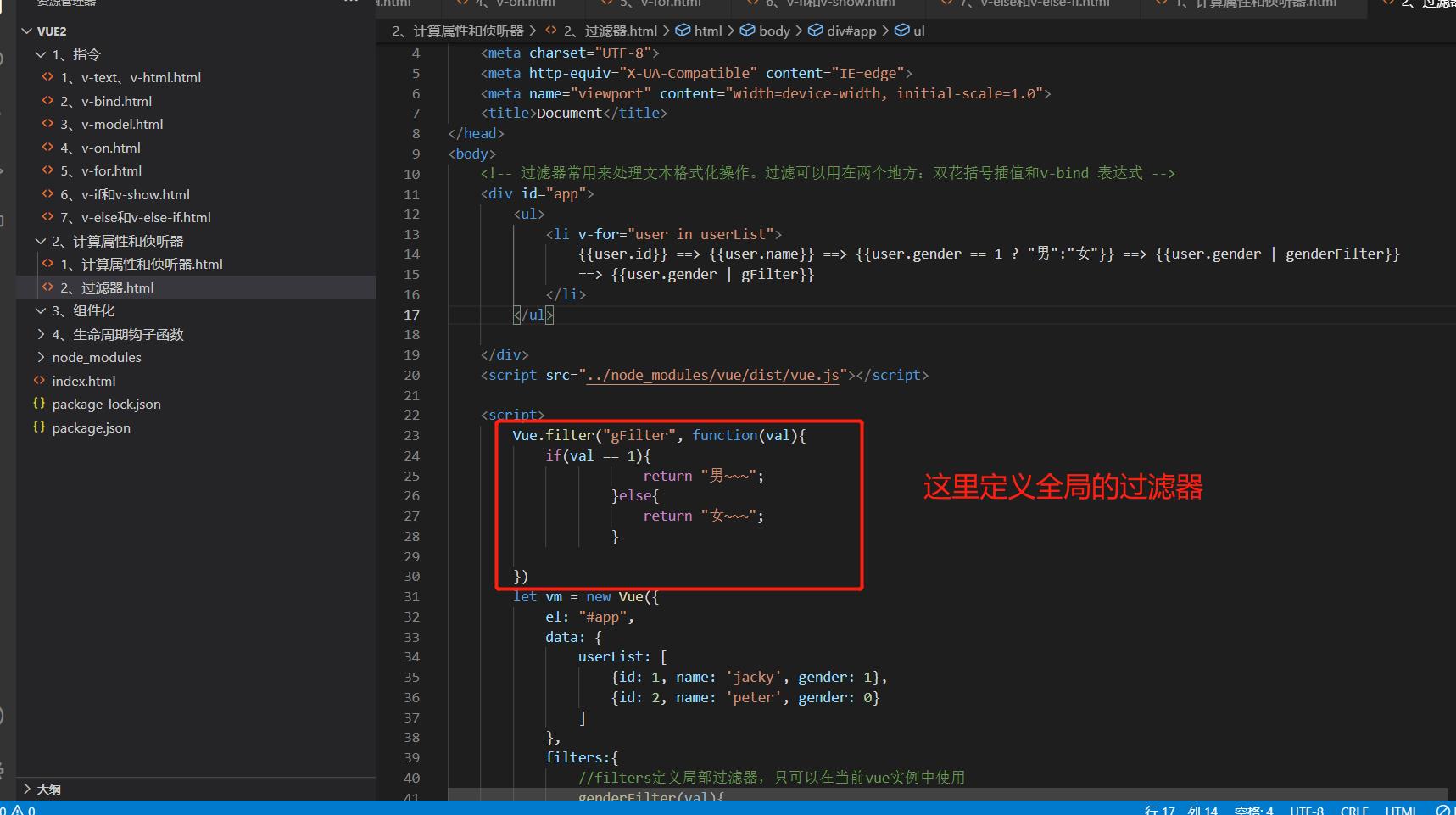
Task: Click the file icon beside 5、v-for.html in explorer
Action: click(x=47, y=170)
